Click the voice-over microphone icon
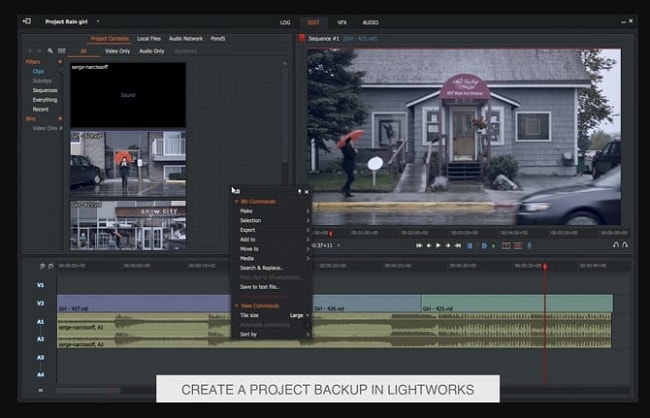This screenshot has width=650, height=418. (x=529, y=246)
